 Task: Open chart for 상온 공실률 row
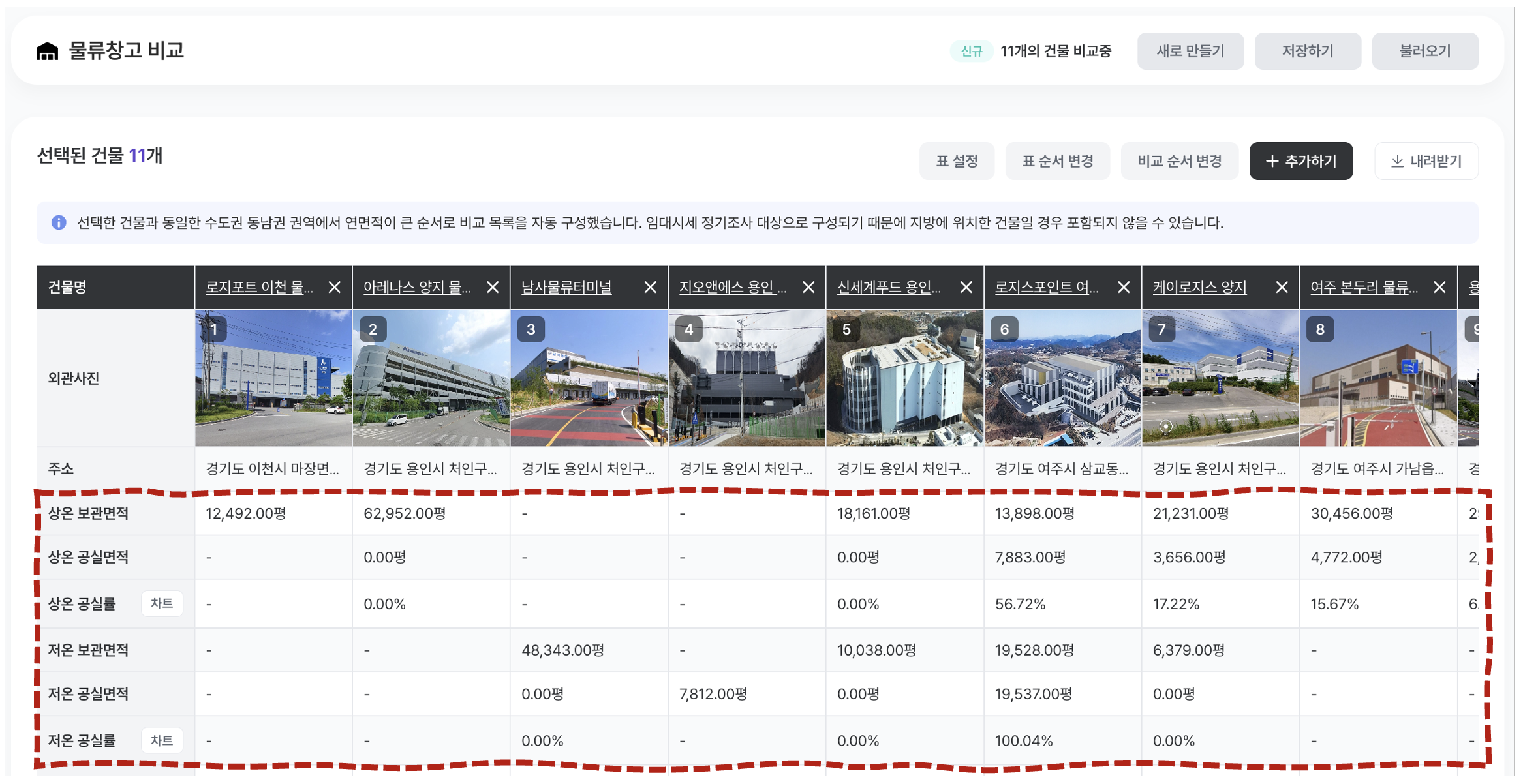[x=161, y=604]
